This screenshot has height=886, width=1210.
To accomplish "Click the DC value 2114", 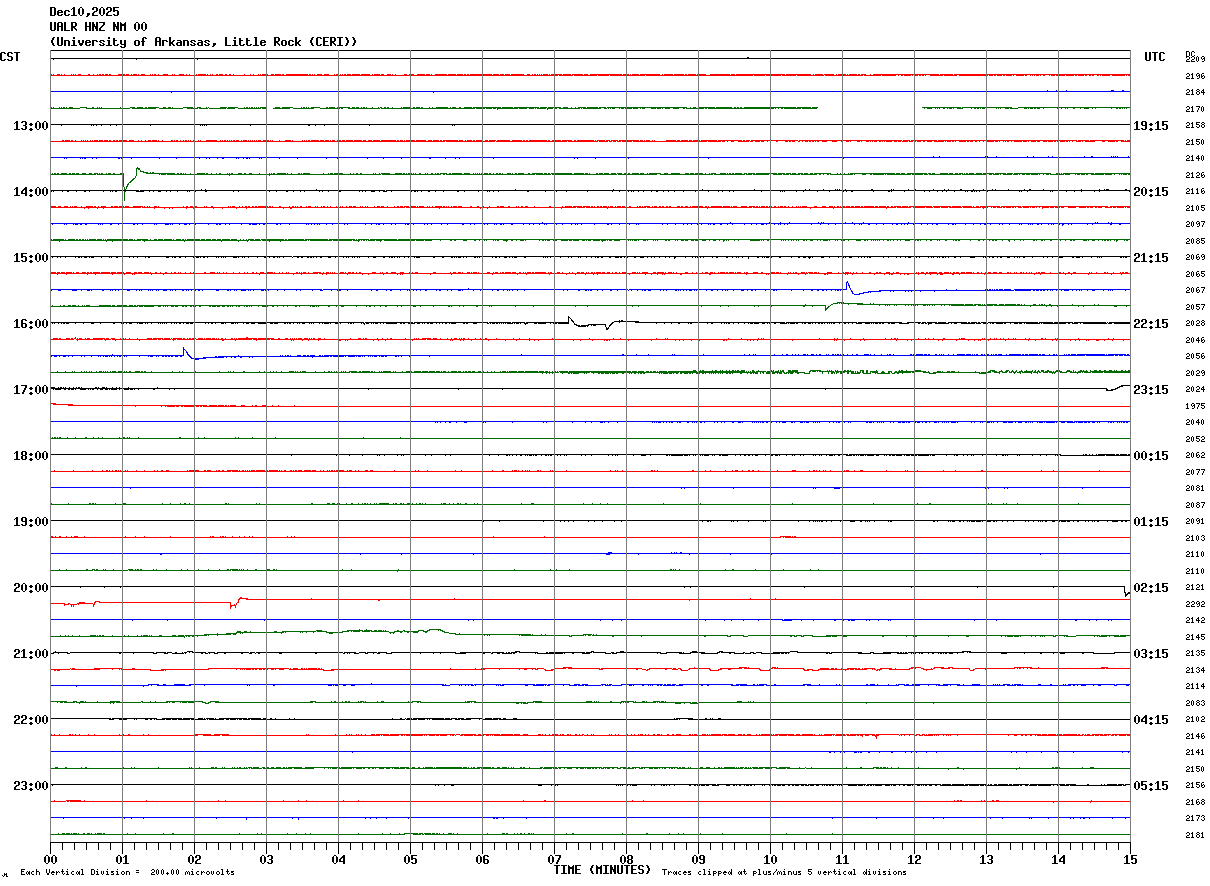I will click(x=1195, y=686).
